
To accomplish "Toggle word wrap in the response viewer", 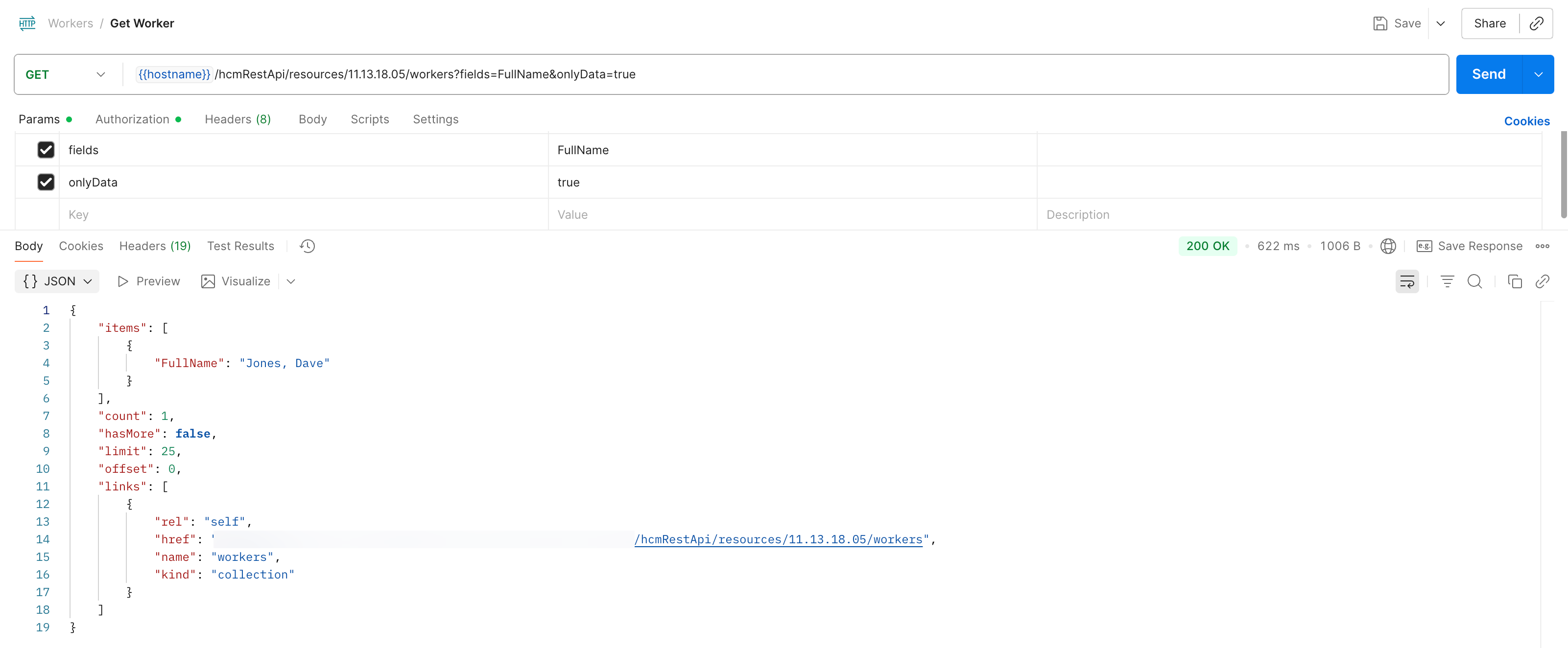I will coord(1407,281).
